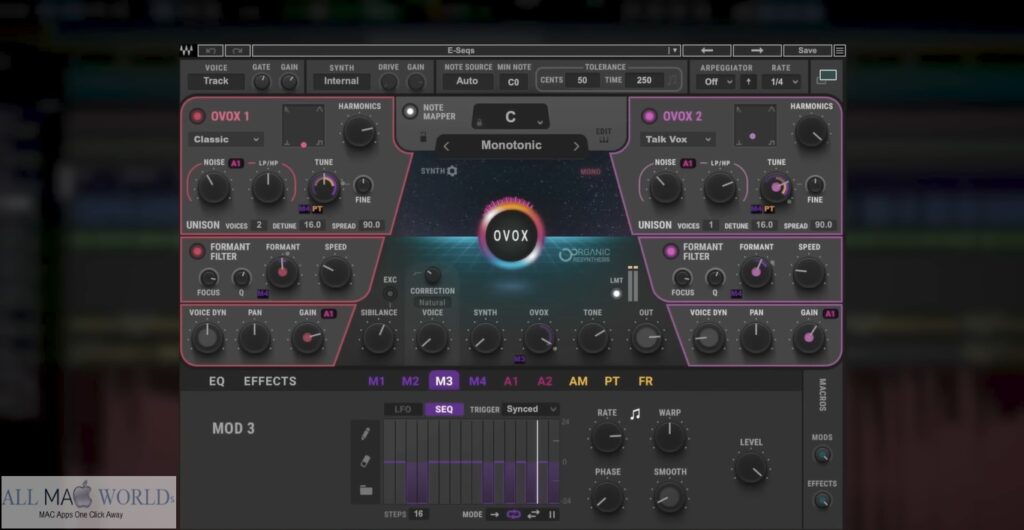Open the root key C dropdown
Viewport: 1024px width, 530px height.
click(511, 117)
